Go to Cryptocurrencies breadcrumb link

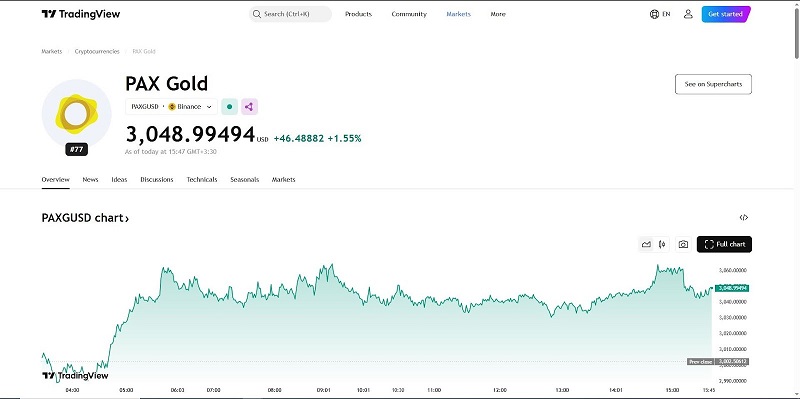97,52
